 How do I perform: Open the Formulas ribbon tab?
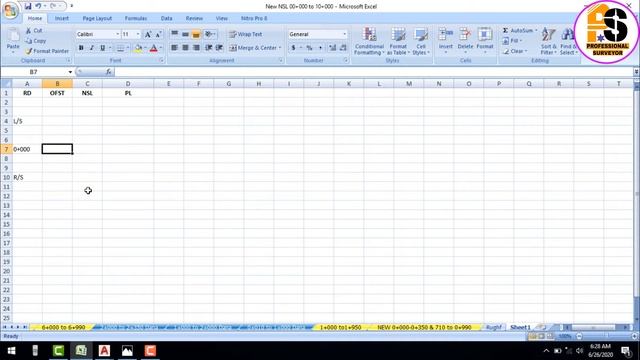pos(136,18)
